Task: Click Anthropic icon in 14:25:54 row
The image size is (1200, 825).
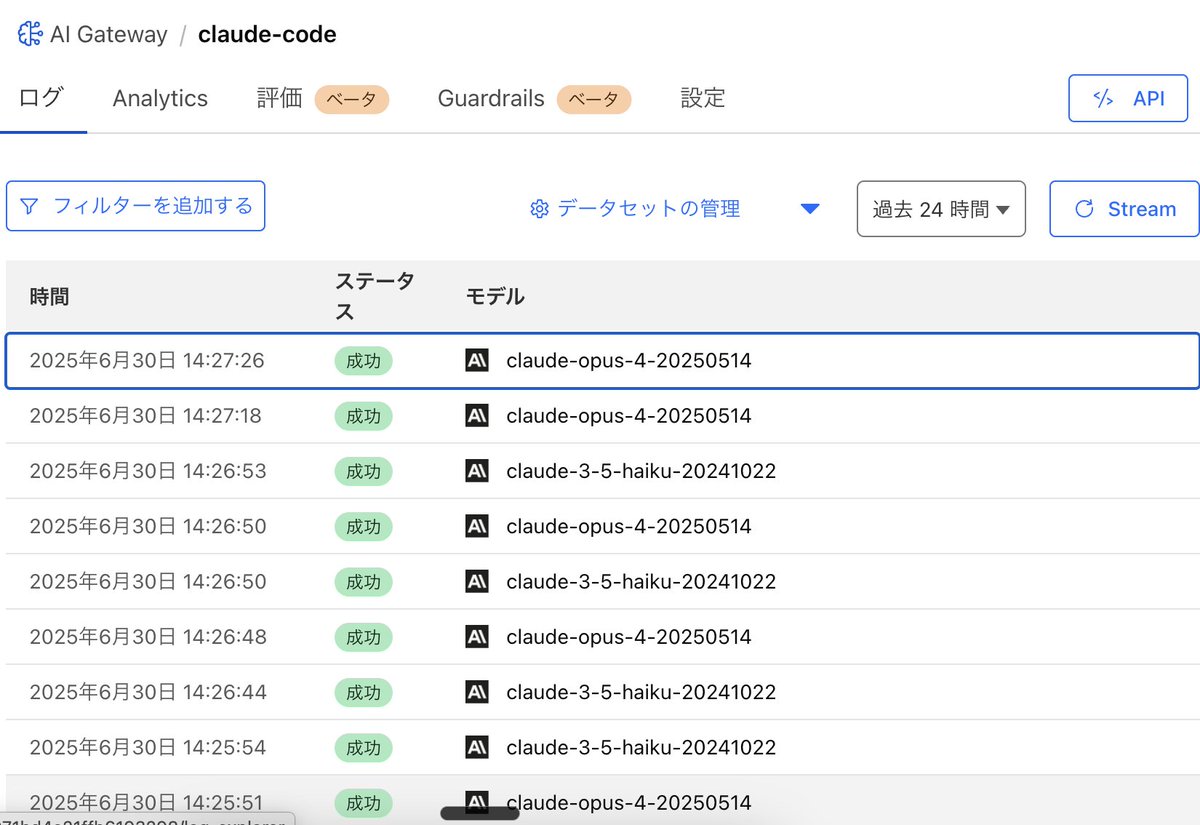Action: coord(477,747)
